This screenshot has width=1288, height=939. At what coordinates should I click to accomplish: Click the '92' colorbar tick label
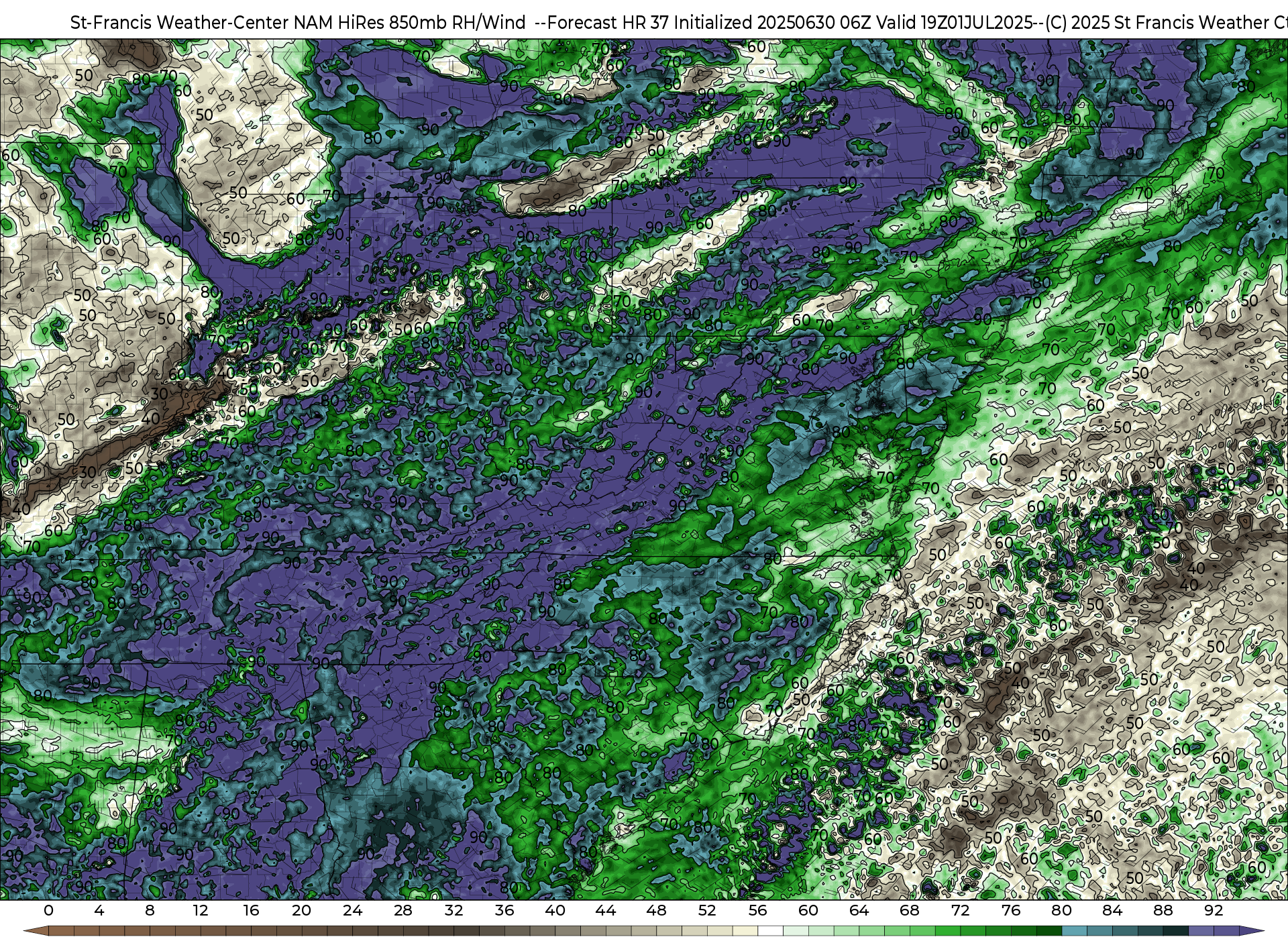coord(1214,911)
